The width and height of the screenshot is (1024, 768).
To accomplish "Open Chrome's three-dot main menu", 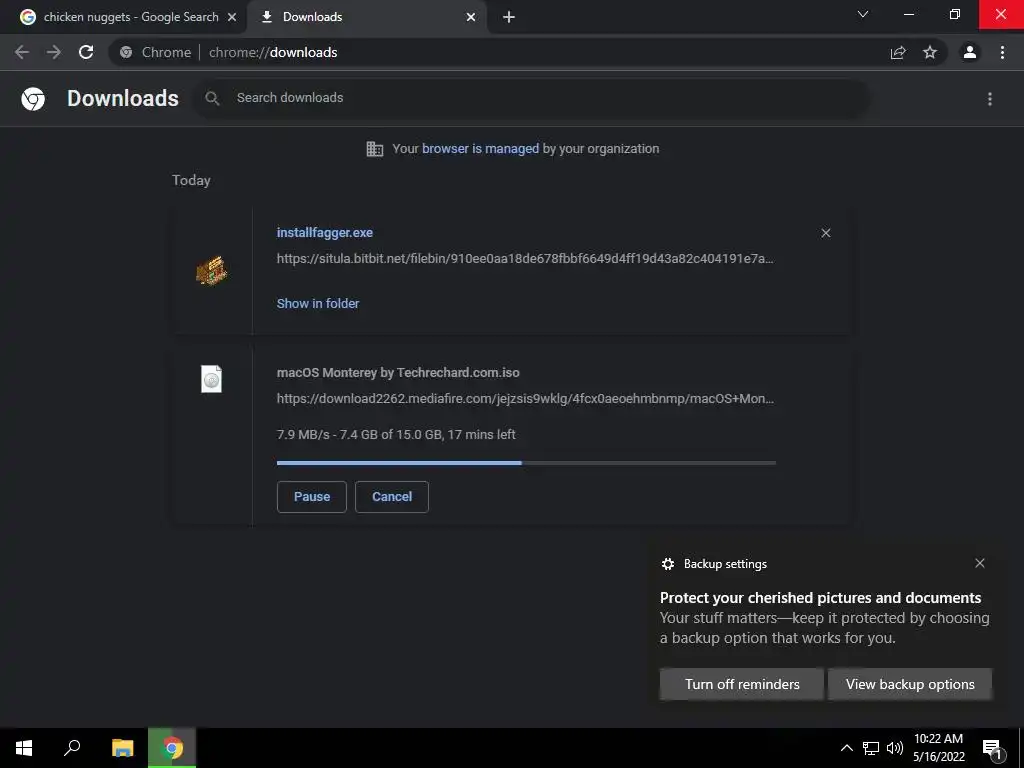I will coord(1002,52).
